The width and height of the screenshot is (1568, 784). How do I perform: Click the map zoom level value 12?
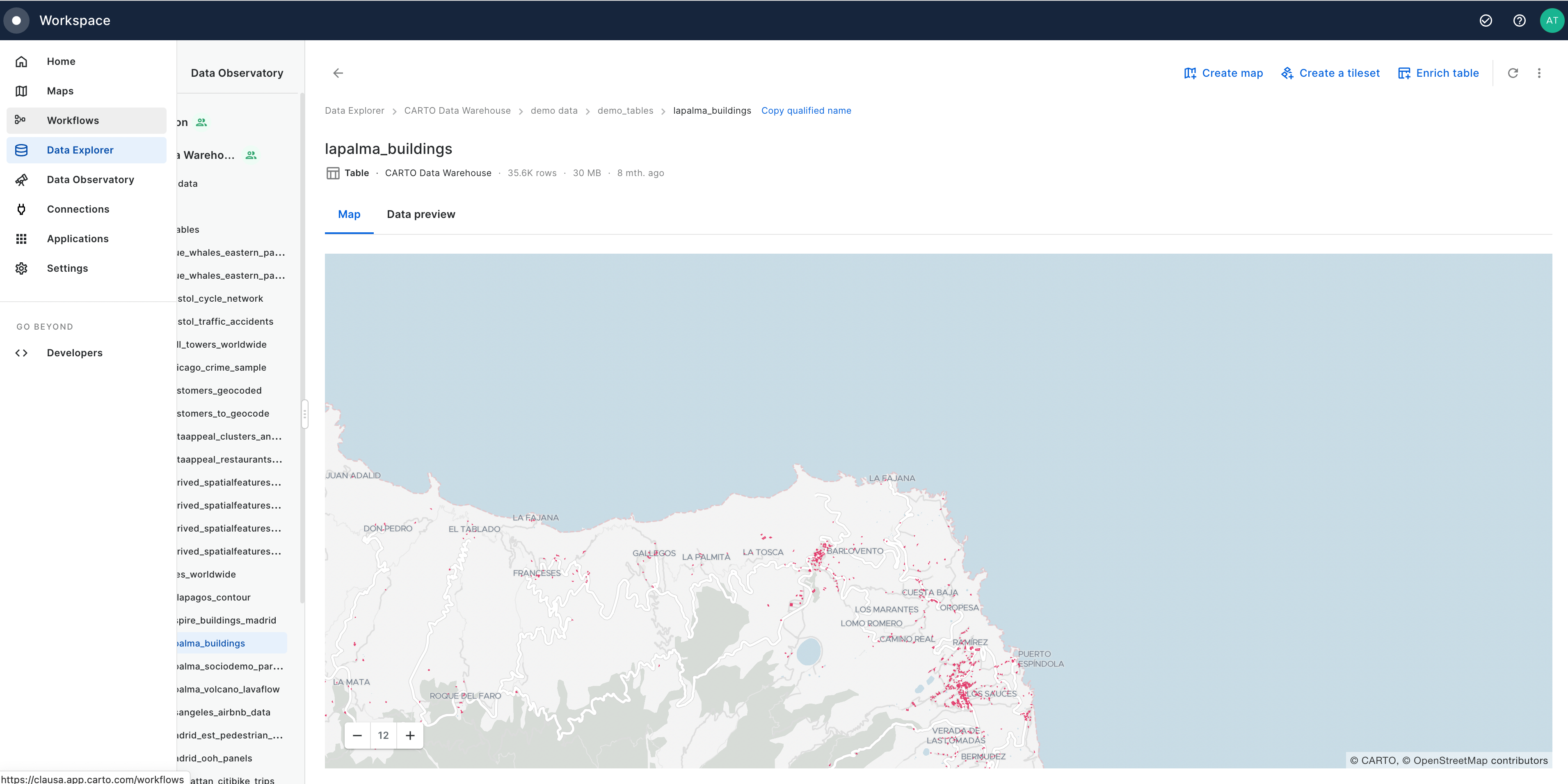tap(384, 735)
